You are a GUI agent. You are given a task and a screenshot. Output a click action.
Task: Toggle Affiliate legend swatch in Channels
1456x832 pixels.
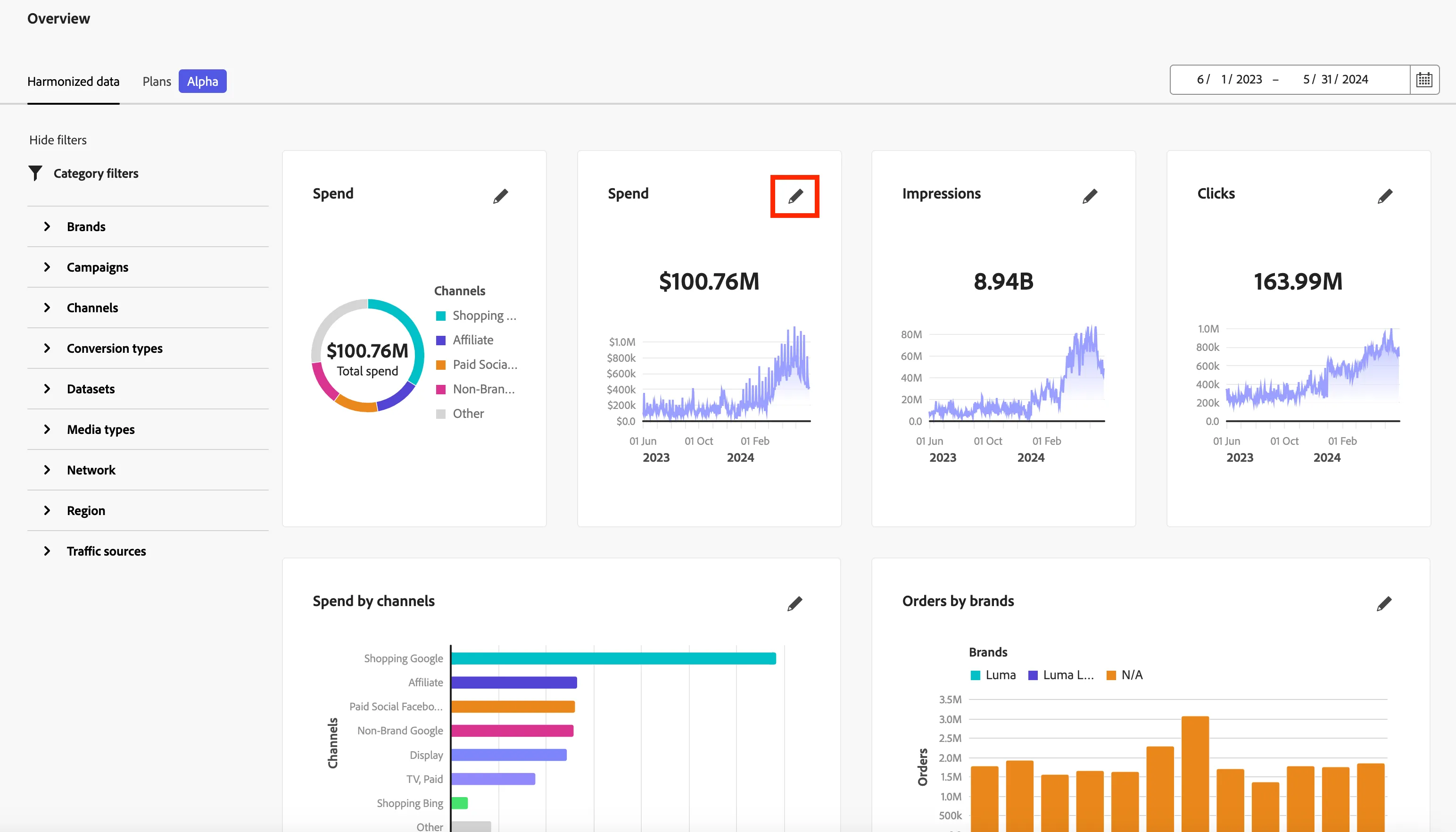coord(440,341)
